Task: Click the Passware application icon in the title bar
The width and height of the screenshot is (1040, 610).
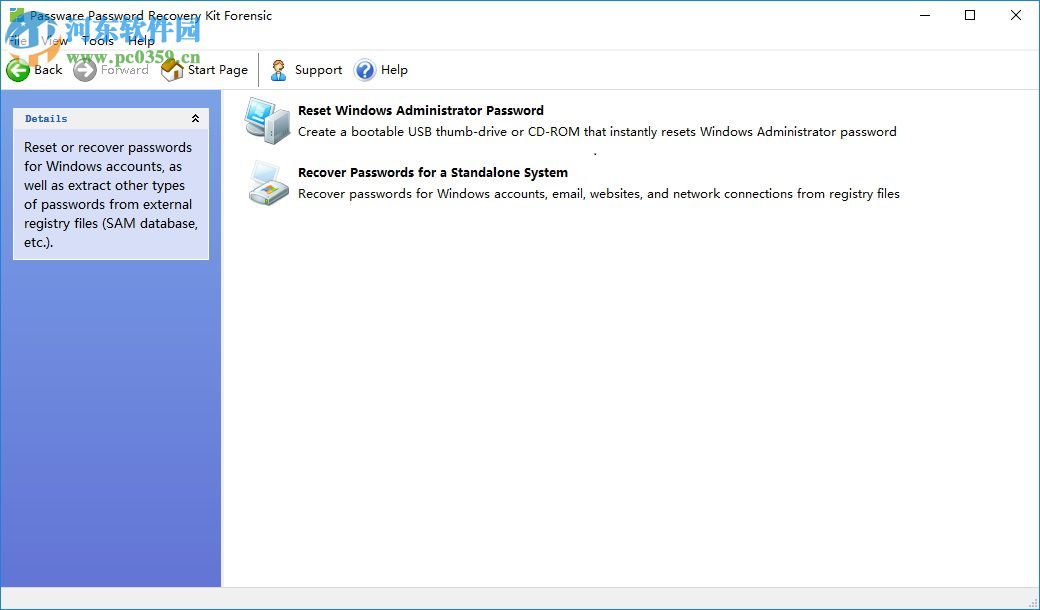Action: point(14,16)
